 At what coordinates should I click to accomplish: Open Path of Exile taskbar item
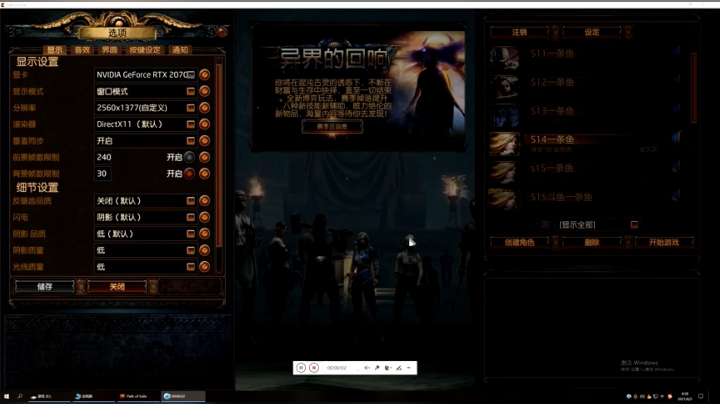(x=136, y=396)
